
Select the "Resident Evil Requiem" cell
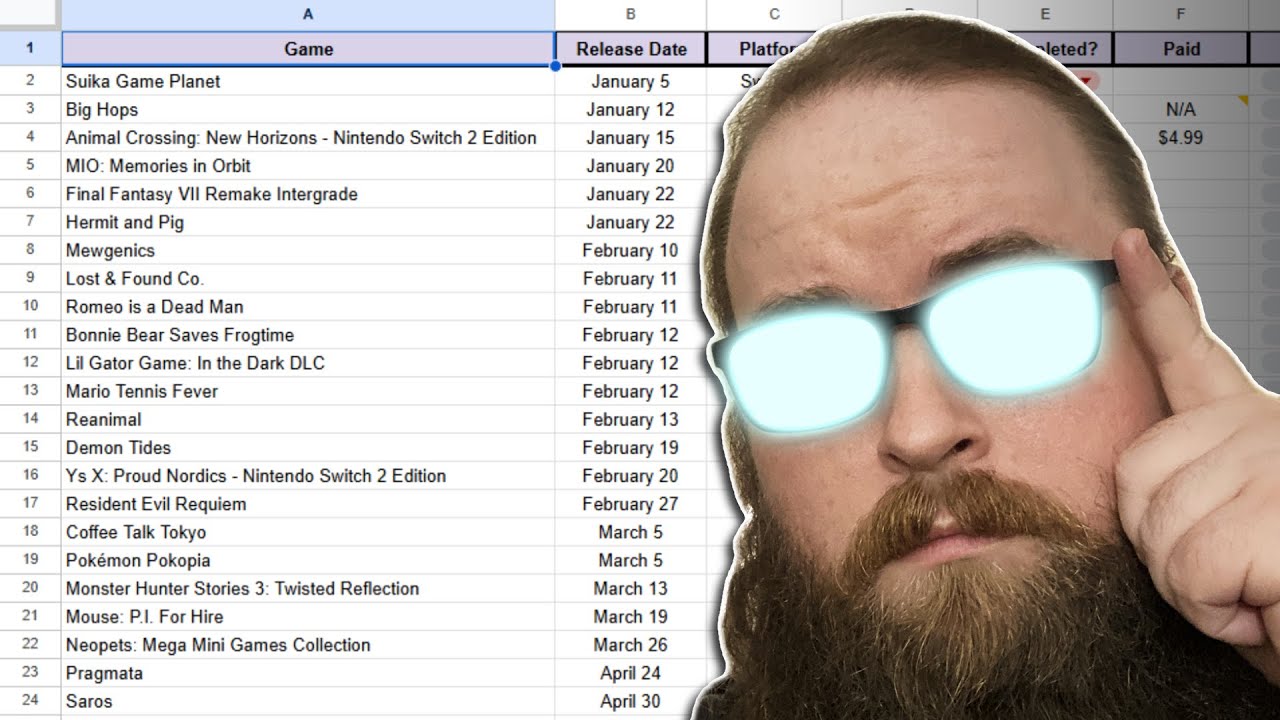point(308,503)
